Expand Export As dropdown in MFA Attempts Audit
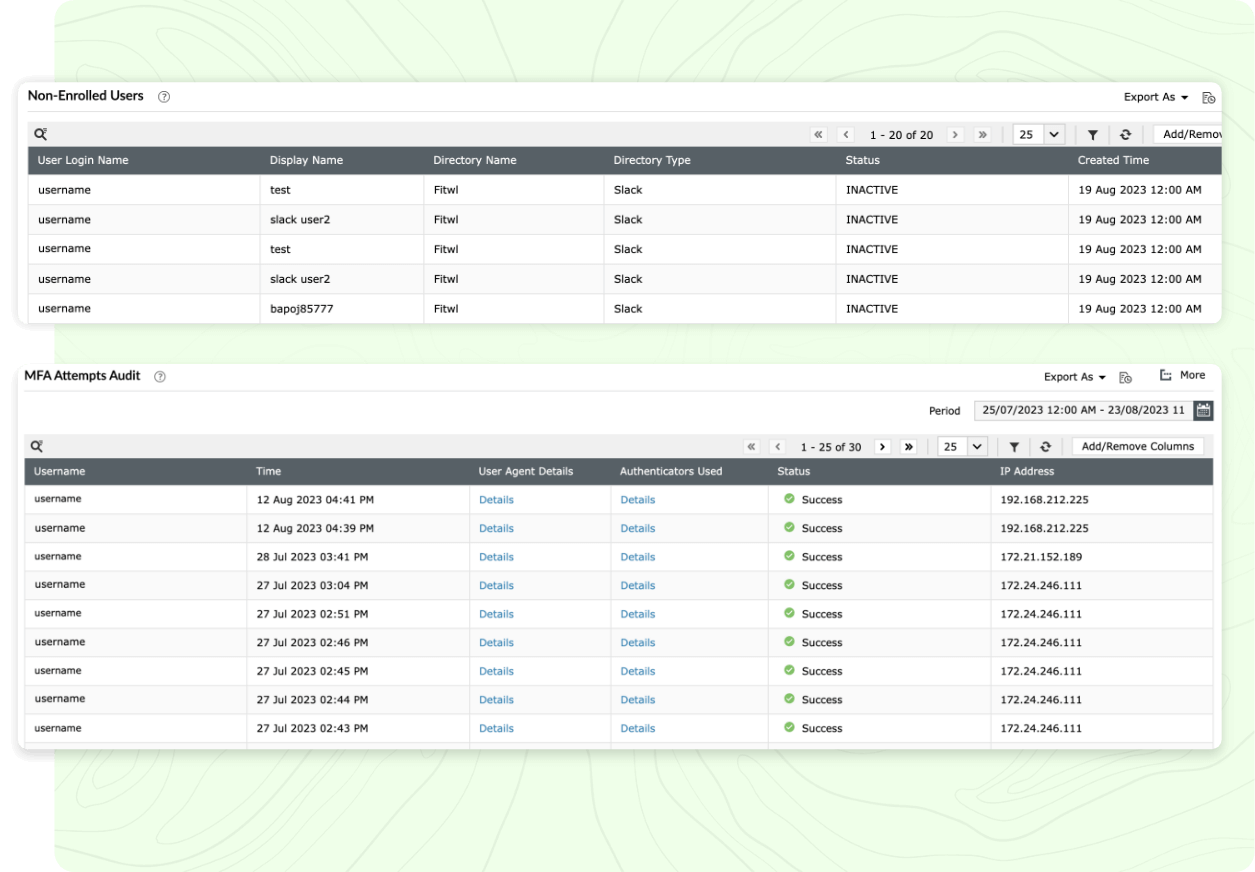 [x=1075, y=377]
